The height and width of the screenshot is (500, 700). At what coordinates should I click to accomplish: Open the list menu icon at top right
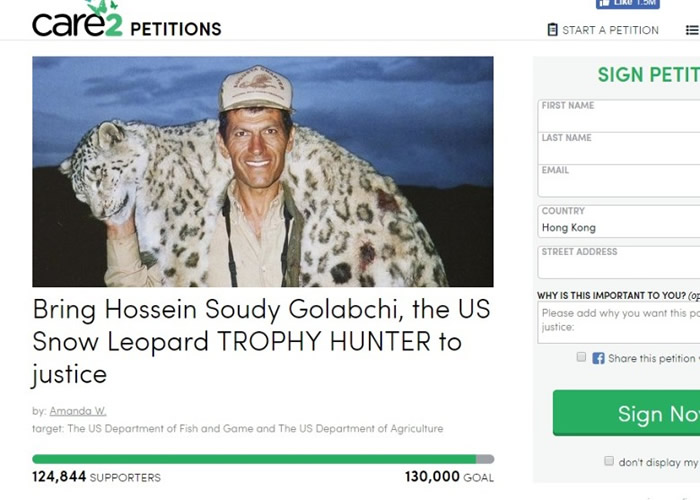[692, 30]
